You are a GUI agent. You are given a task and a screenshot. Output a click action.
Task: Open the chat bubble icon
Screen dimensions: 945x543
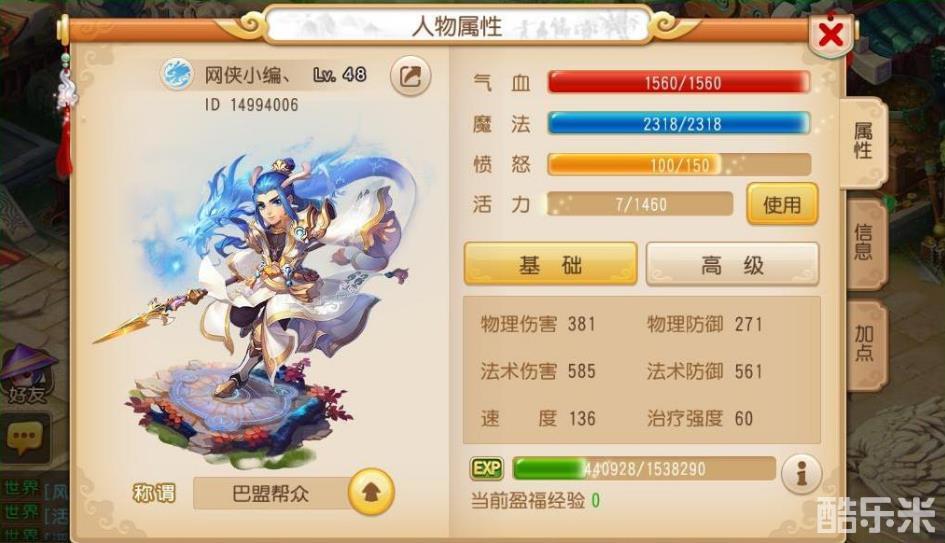pos(25,438)
